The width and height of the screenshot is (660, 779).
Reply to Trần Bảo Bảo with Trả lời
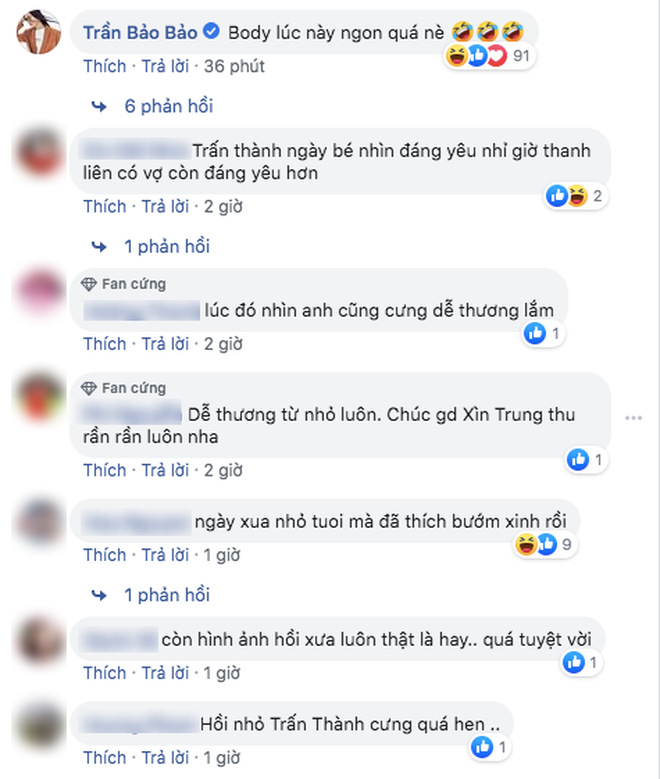pos(165,66)
